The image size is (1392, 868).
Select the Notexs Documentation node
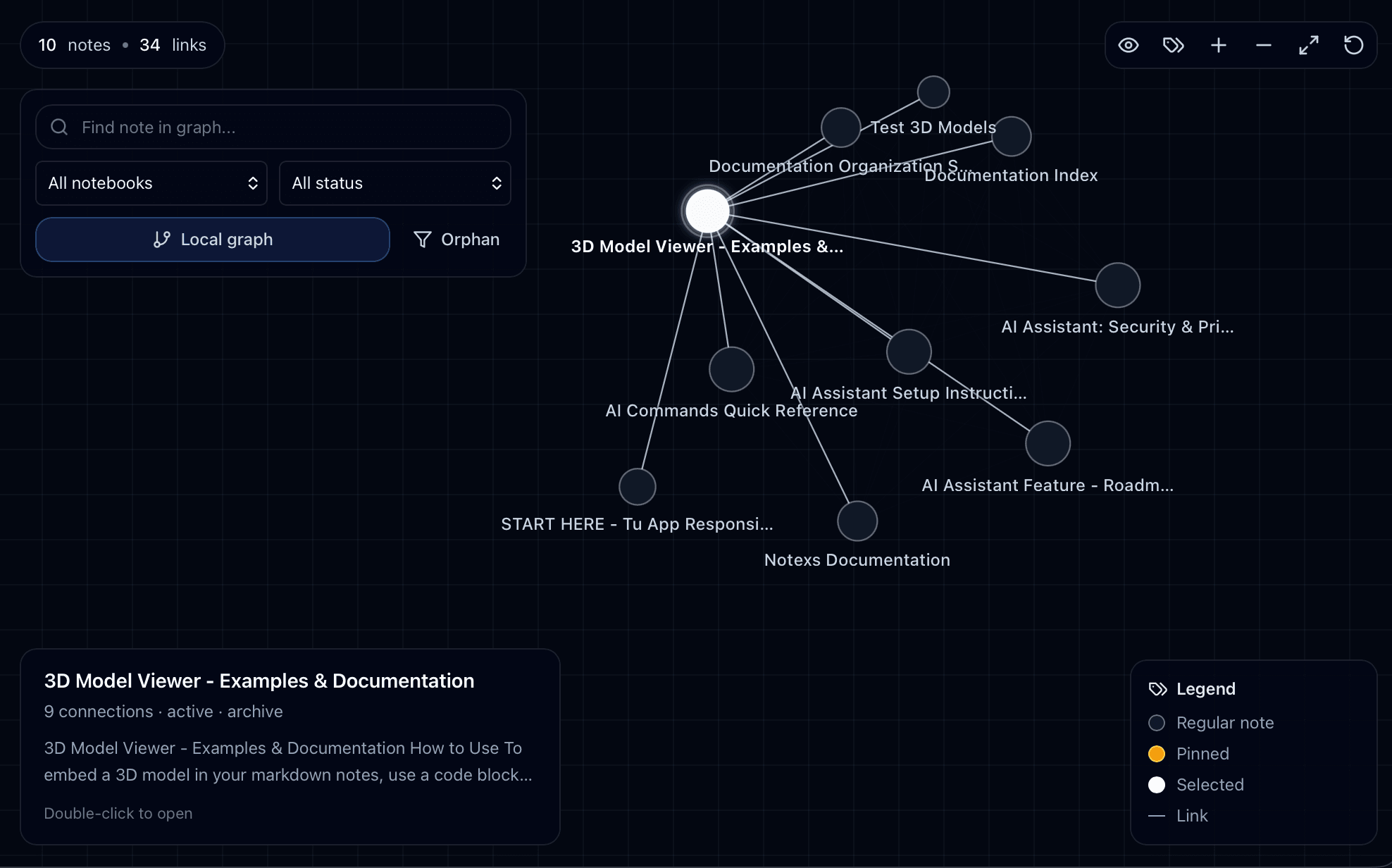pos(857,521)
